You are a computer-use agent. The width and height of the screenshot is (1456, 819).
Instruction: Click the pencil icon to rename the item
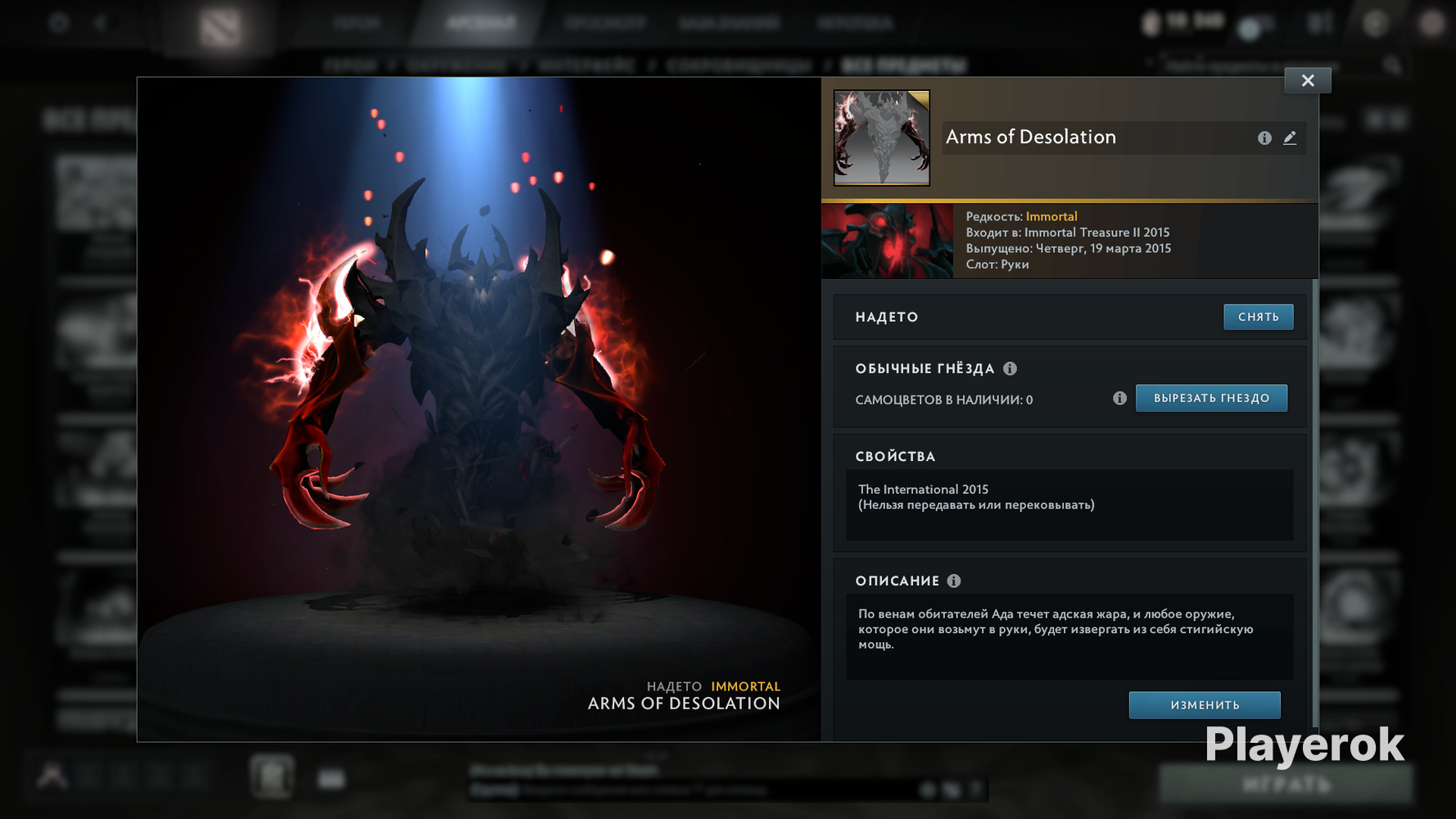[x=1290, y=138]
